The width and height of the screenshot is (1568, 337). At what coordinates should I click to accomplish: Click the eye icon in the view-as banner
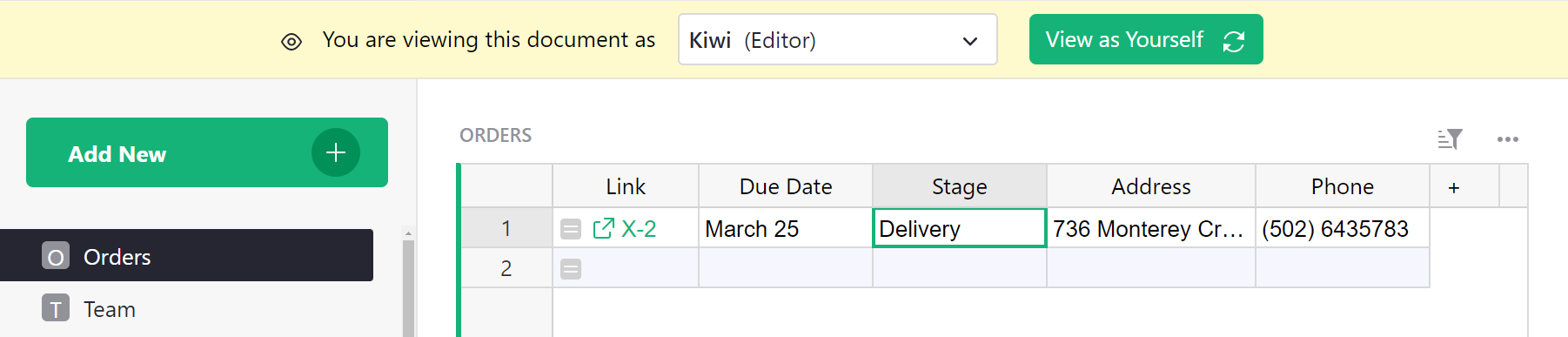(291, 41)
